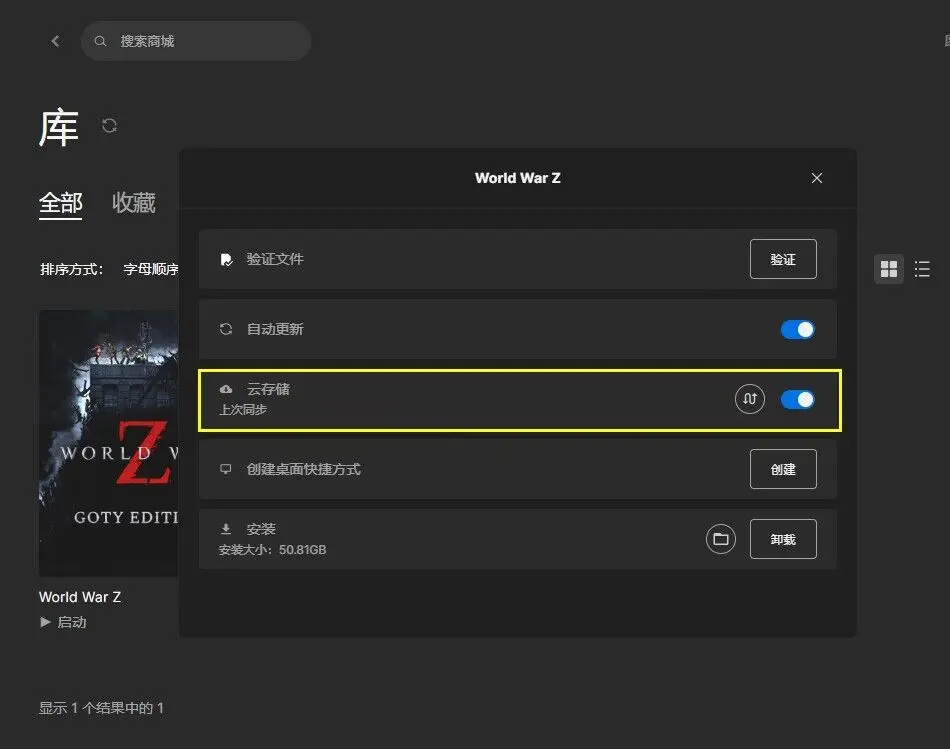
Task: Open the 收藏 tab
Action: (134, 202)
